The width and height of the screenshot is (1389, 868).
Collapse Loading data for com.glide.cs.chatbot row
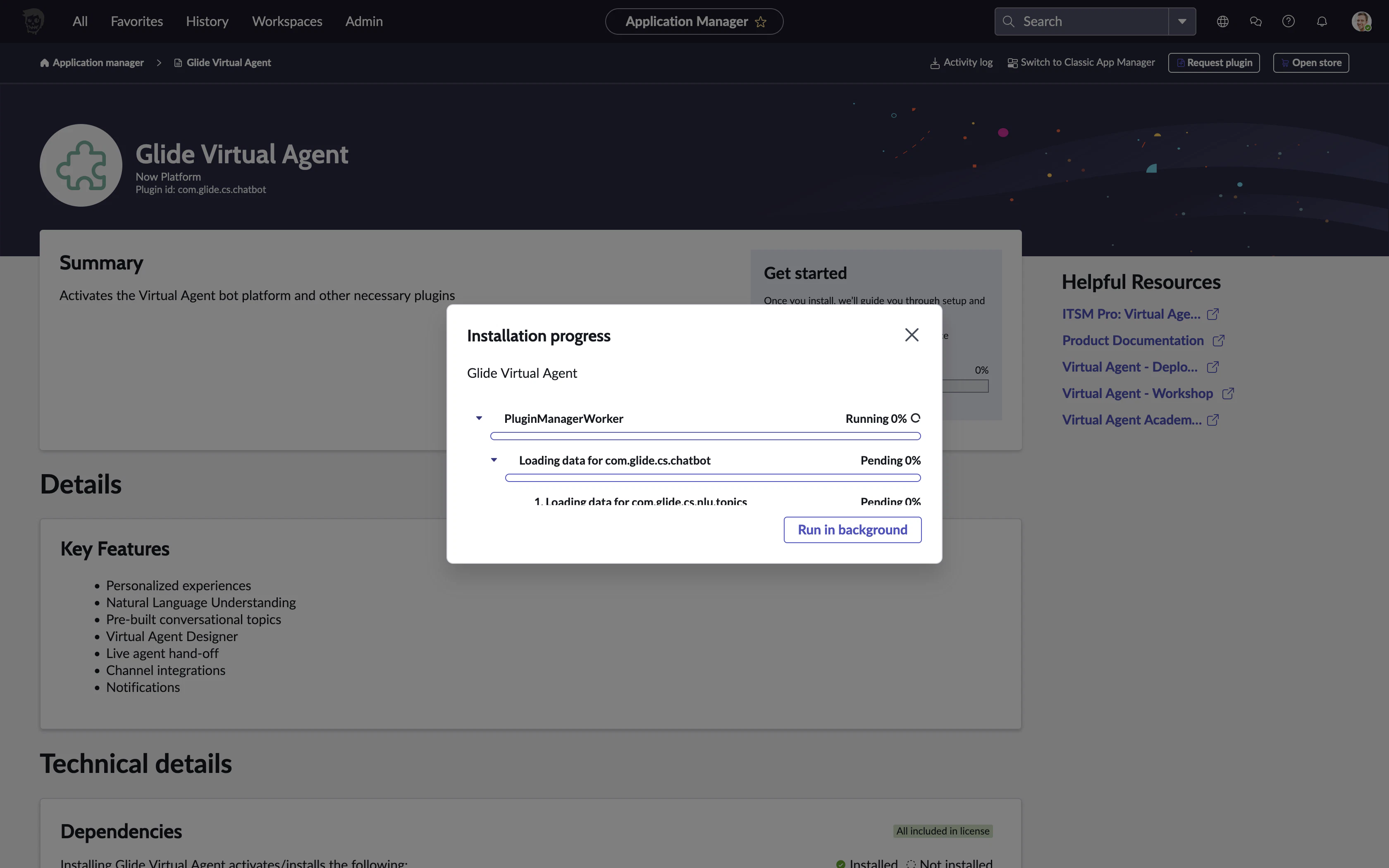(494, 460)
